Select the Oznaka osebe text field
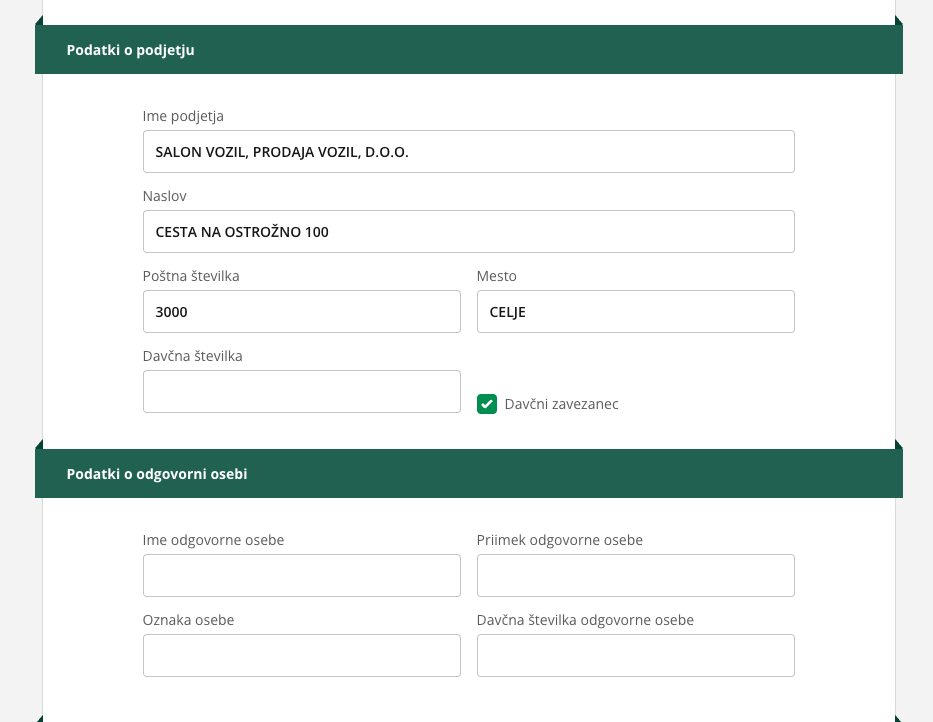Viewport: 933px width, 722px height. click(301, 656)
